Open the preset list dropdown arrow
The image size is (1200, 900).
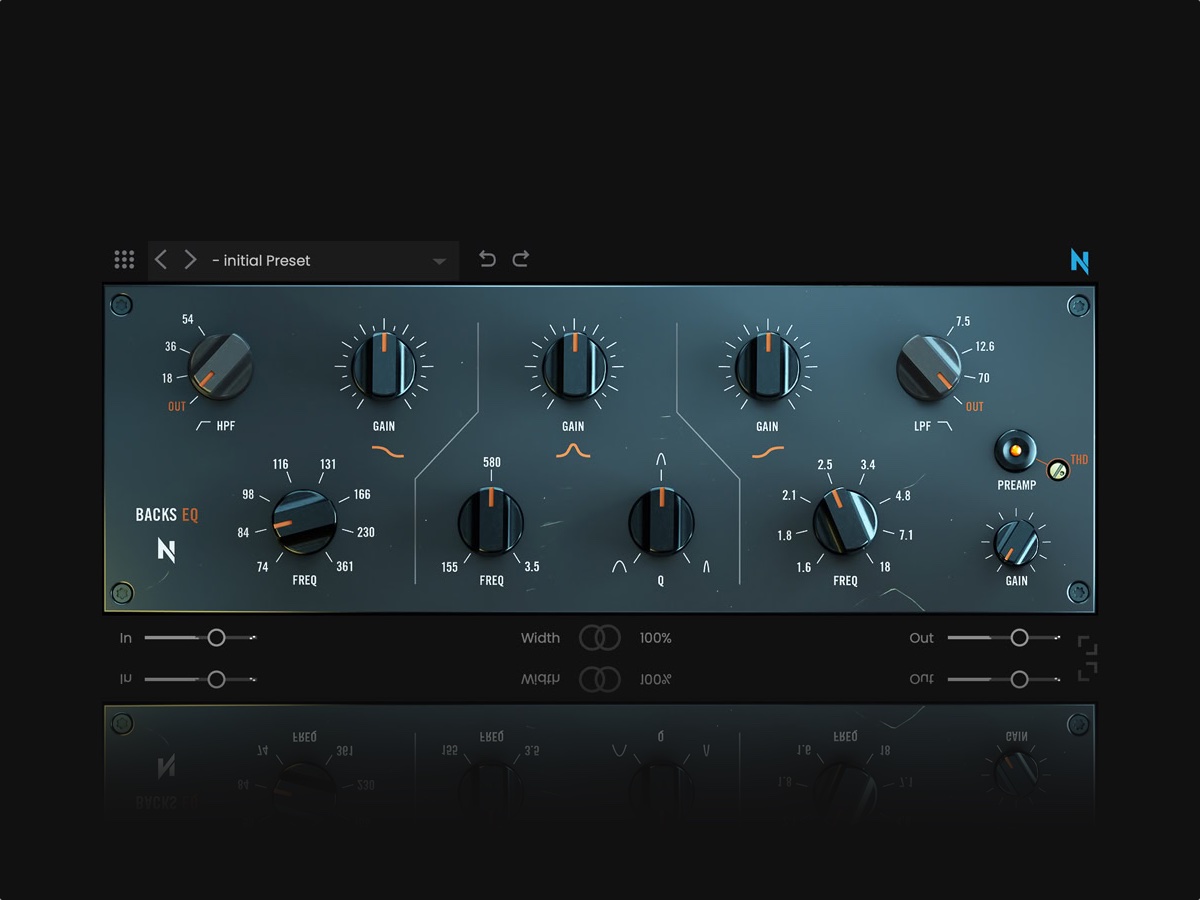438,260
